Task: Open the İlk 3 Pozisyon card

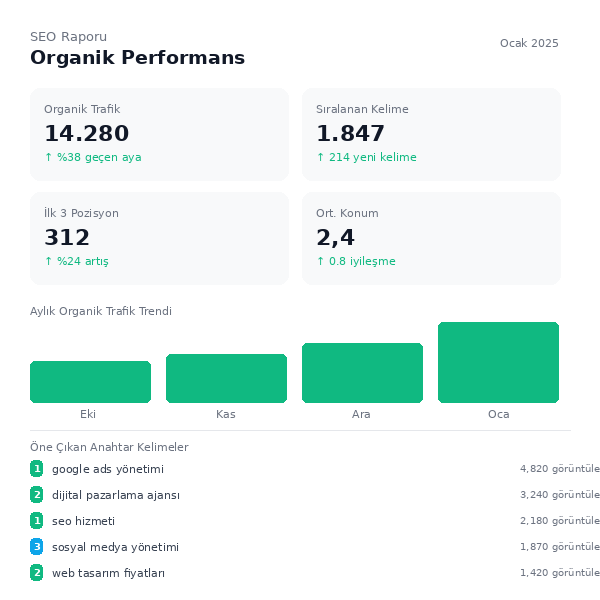Action: pyautogui.click(x=159, y=239)
